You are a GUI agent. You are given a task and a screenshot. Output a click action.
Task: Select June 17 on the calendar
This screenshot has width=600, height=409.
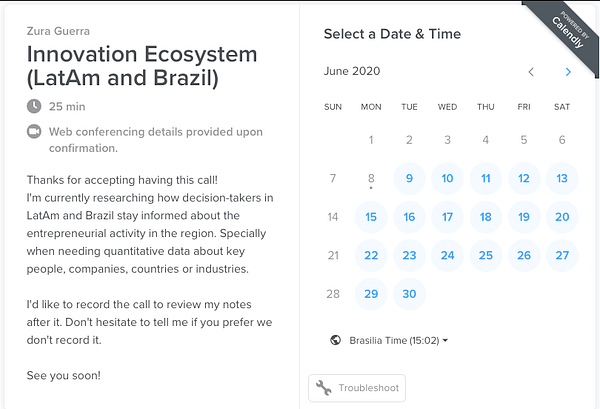coord(448,217)
